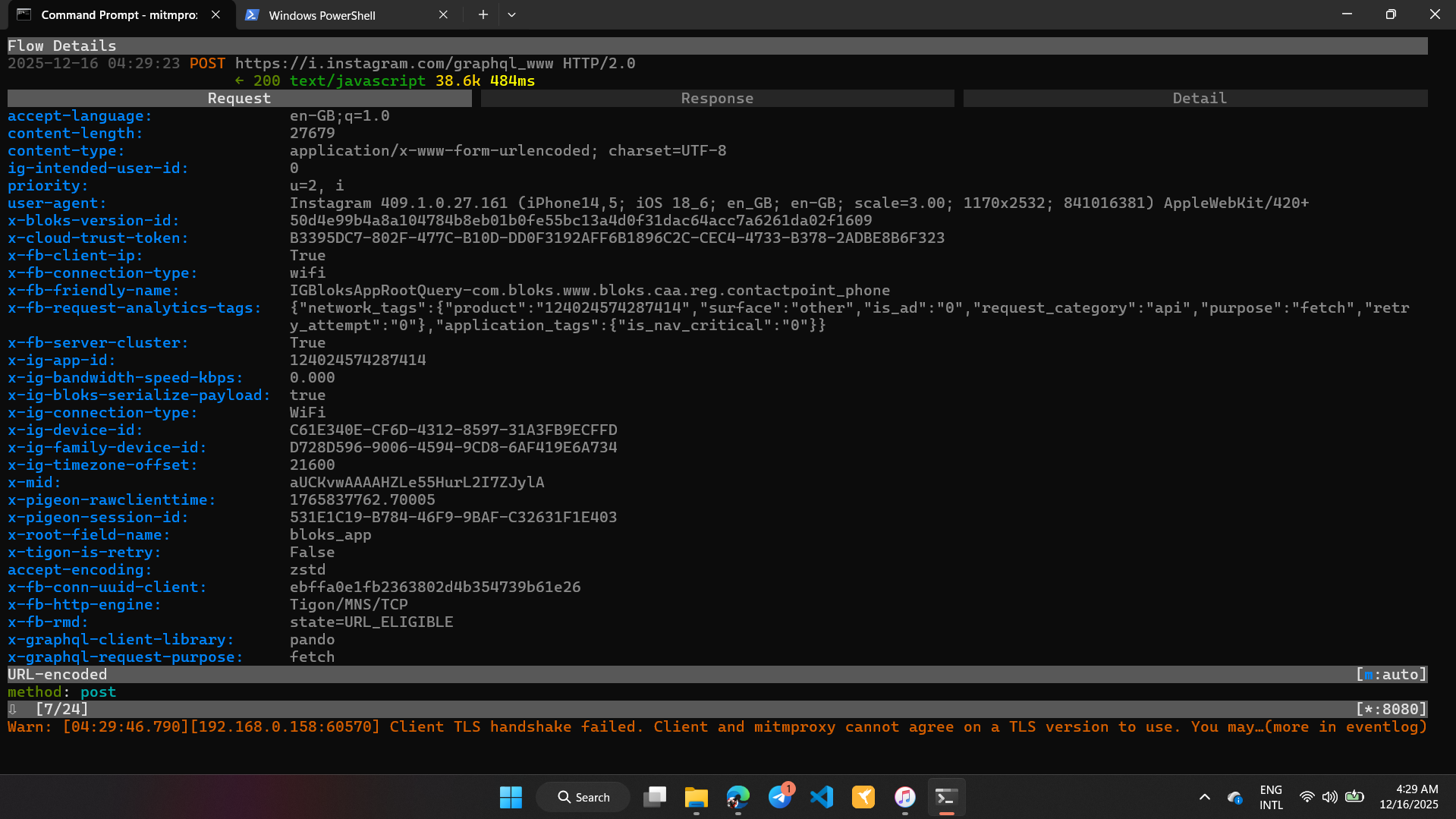Open Task View from taskbar

(x=654, y=797)
